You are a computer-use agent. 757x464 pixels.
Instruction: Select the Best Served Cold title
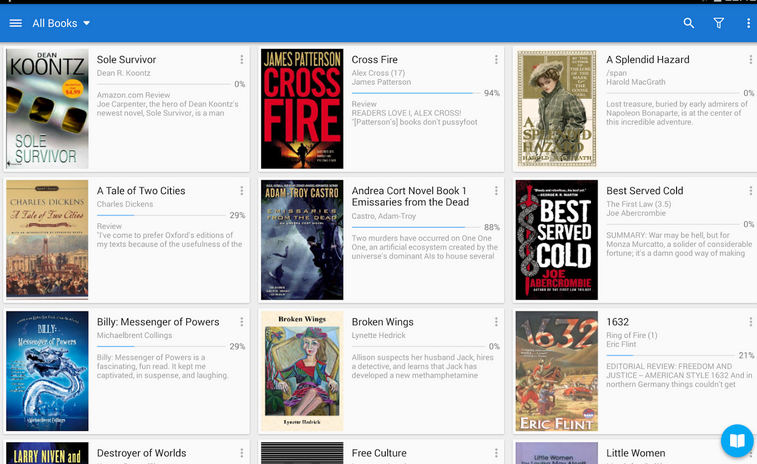point(645,191)
